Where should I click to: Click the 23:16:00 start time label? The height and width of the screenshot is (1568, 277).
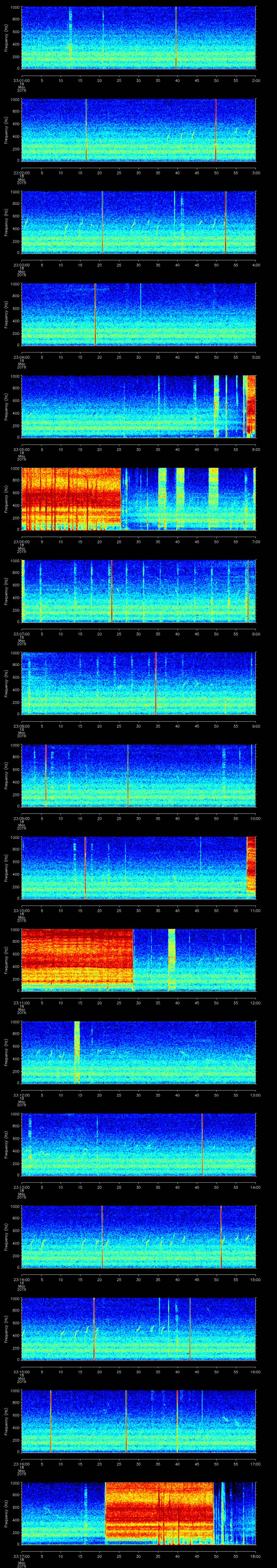21,1464
